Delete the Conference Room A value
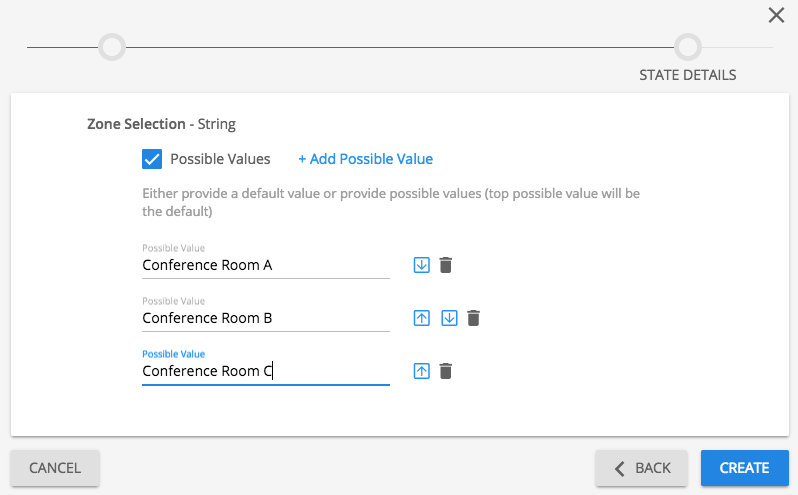This screenshot has height=495, width=798. pos(446,265)
